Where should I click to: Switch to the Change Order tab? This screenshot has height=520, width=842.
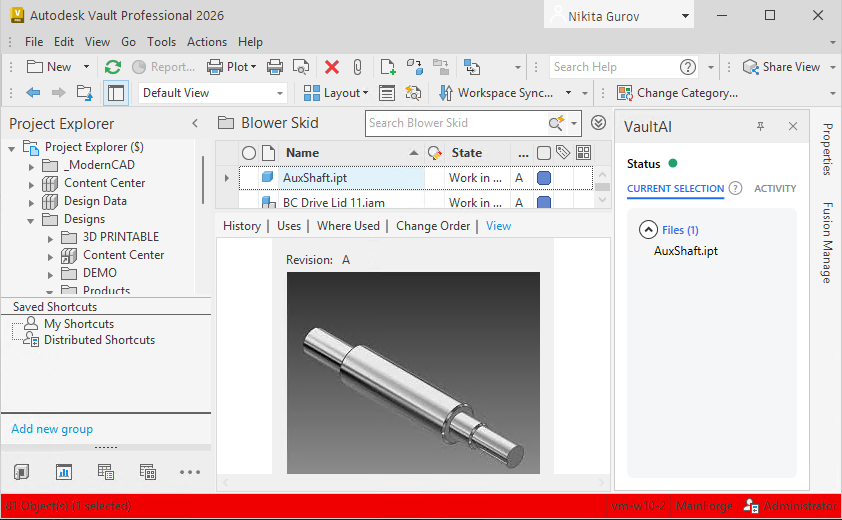tap(433, 226)
